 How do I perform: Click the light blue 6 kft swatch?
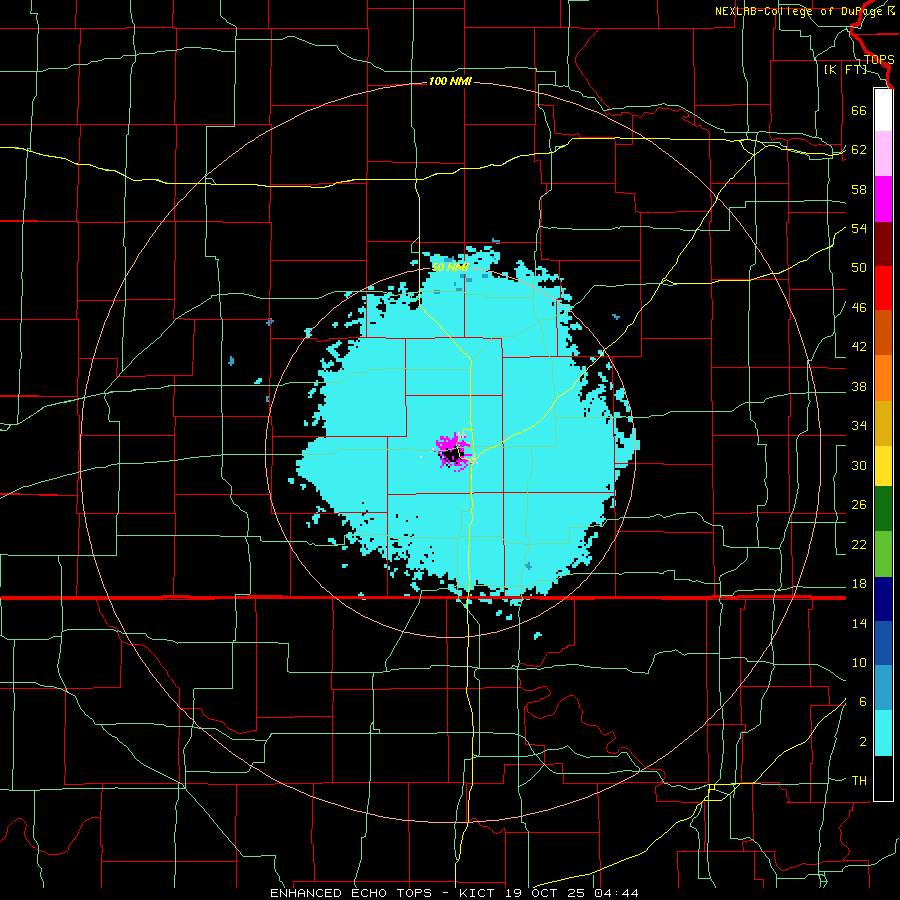(x=883, y=689)
